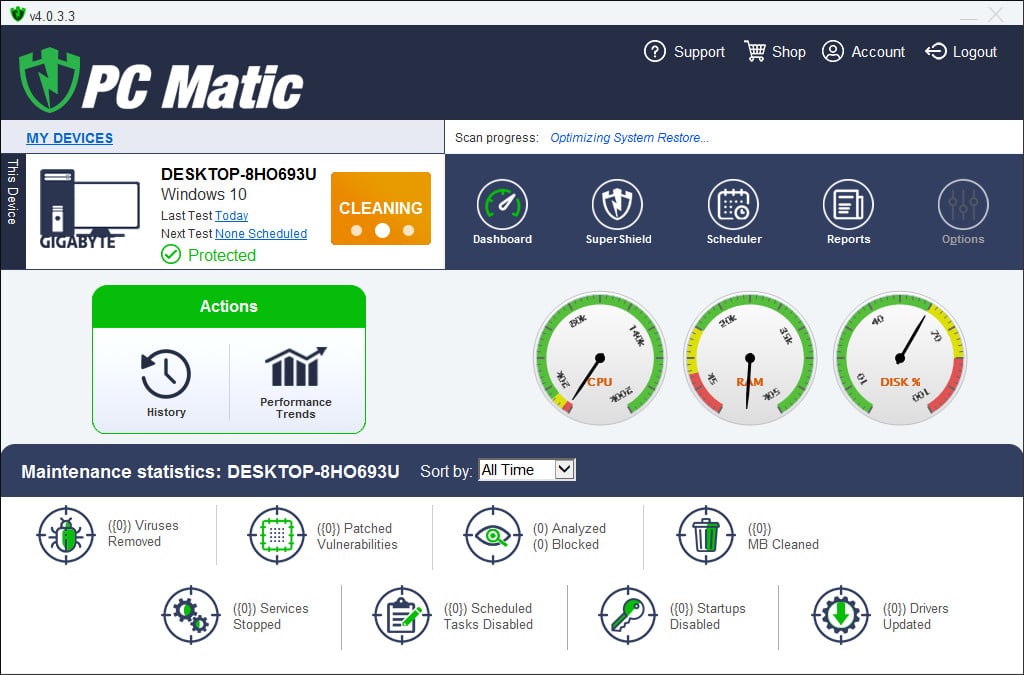The height and width of the screenshot is (675, 1024).
Task: Click the Account person icon
Action: tap(833, 51)
